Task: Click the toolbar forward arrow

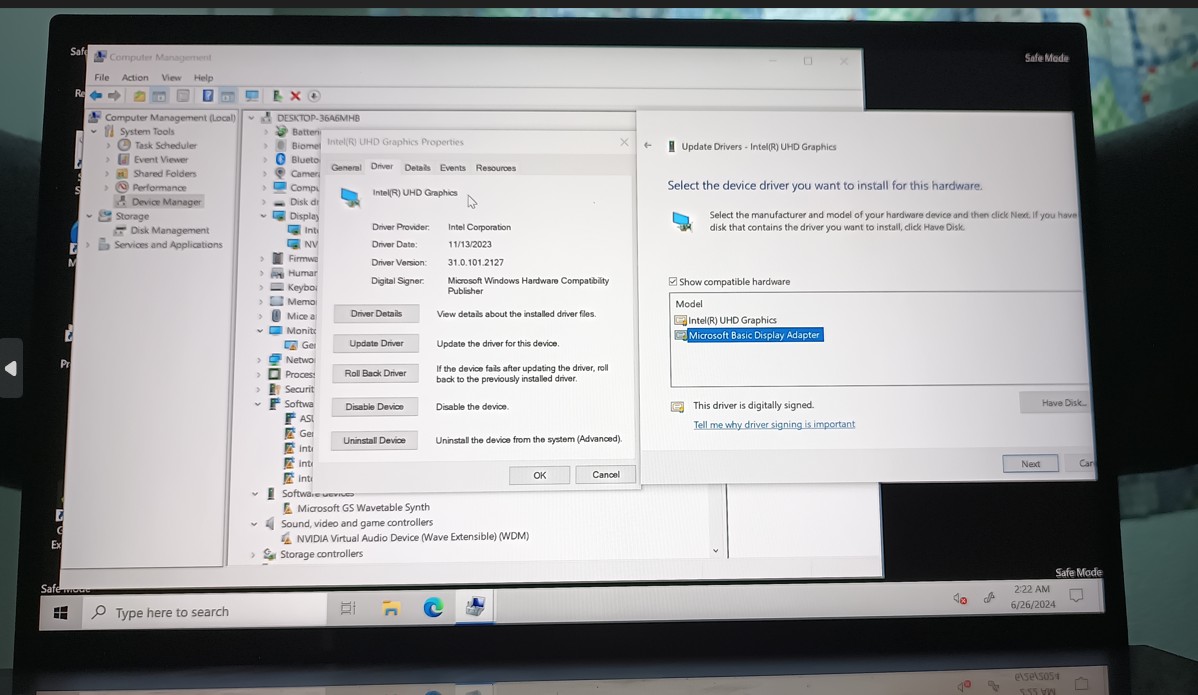Action: tap(115, 95)
